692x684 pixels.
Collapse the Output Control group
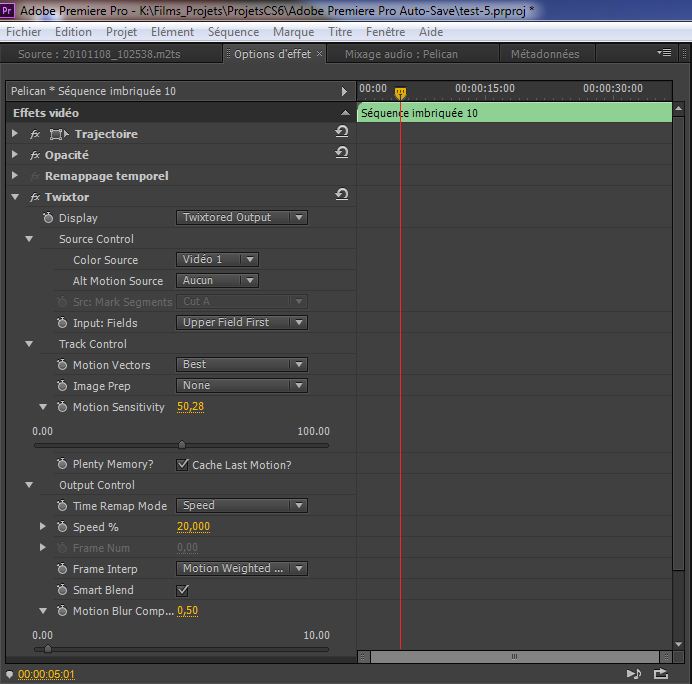(29, 485)
